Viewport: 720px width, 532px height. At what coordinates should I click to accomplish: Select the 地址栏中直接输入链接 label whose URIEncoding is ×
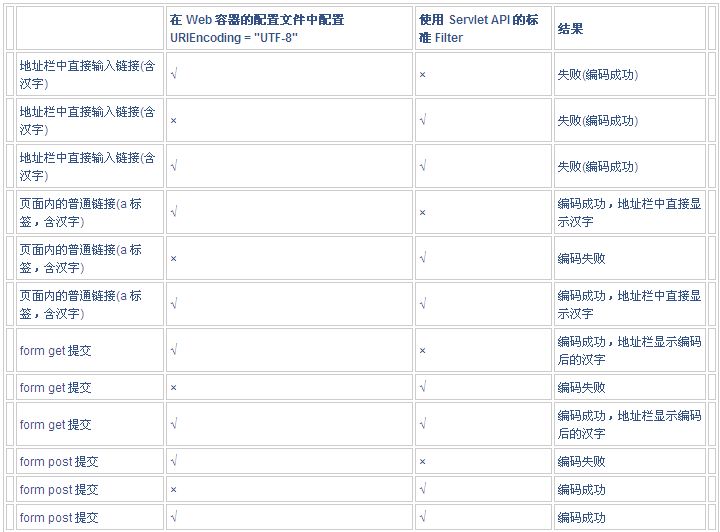[88, 120]
